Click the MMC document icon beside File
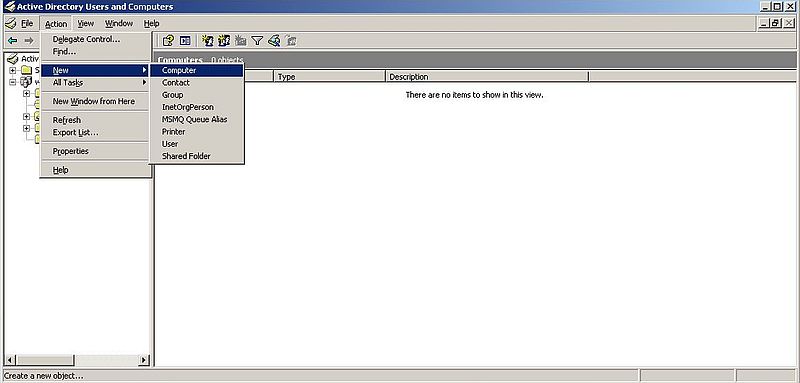Viewport: 800px width, 383px height. coord(10,23)
